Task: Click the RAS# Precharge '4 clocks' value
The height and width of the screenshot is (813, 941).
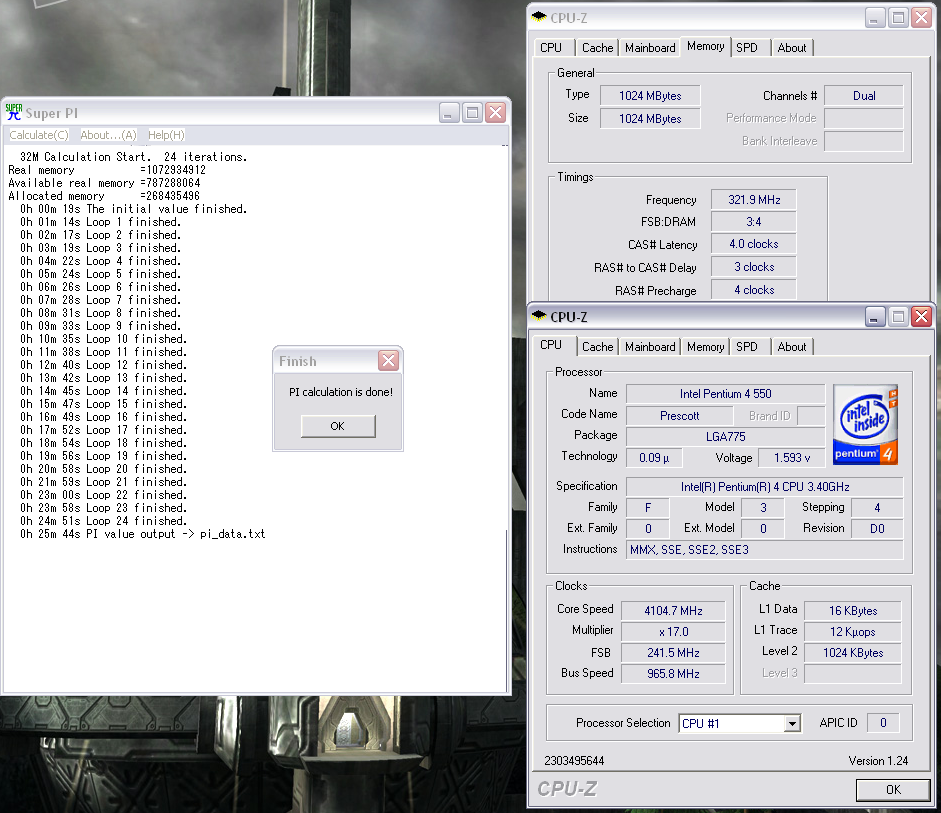Action: 754,290
